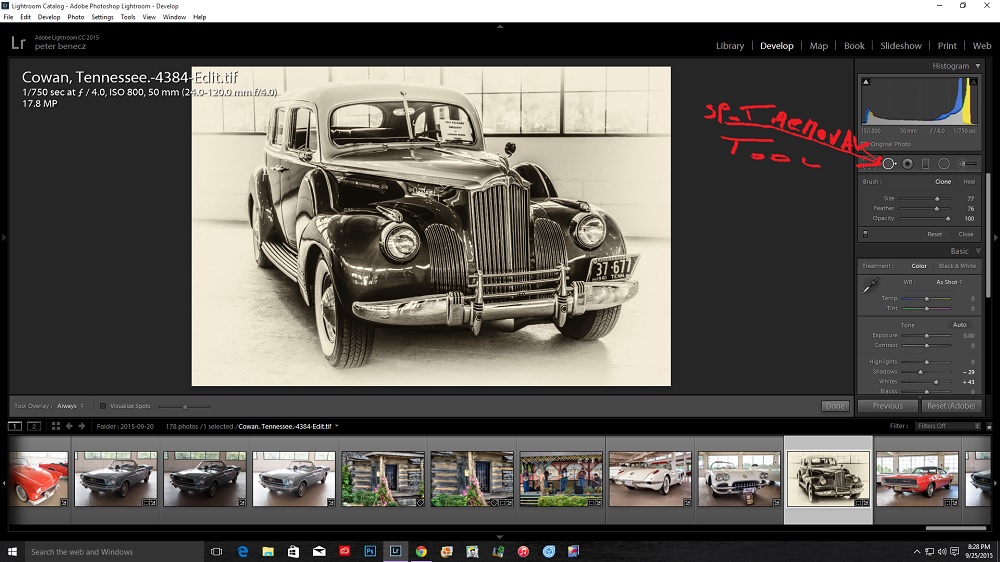1000x562 pixels.
Task: Pick the White Balance eyedropper tool
Action: coord(871,286)
